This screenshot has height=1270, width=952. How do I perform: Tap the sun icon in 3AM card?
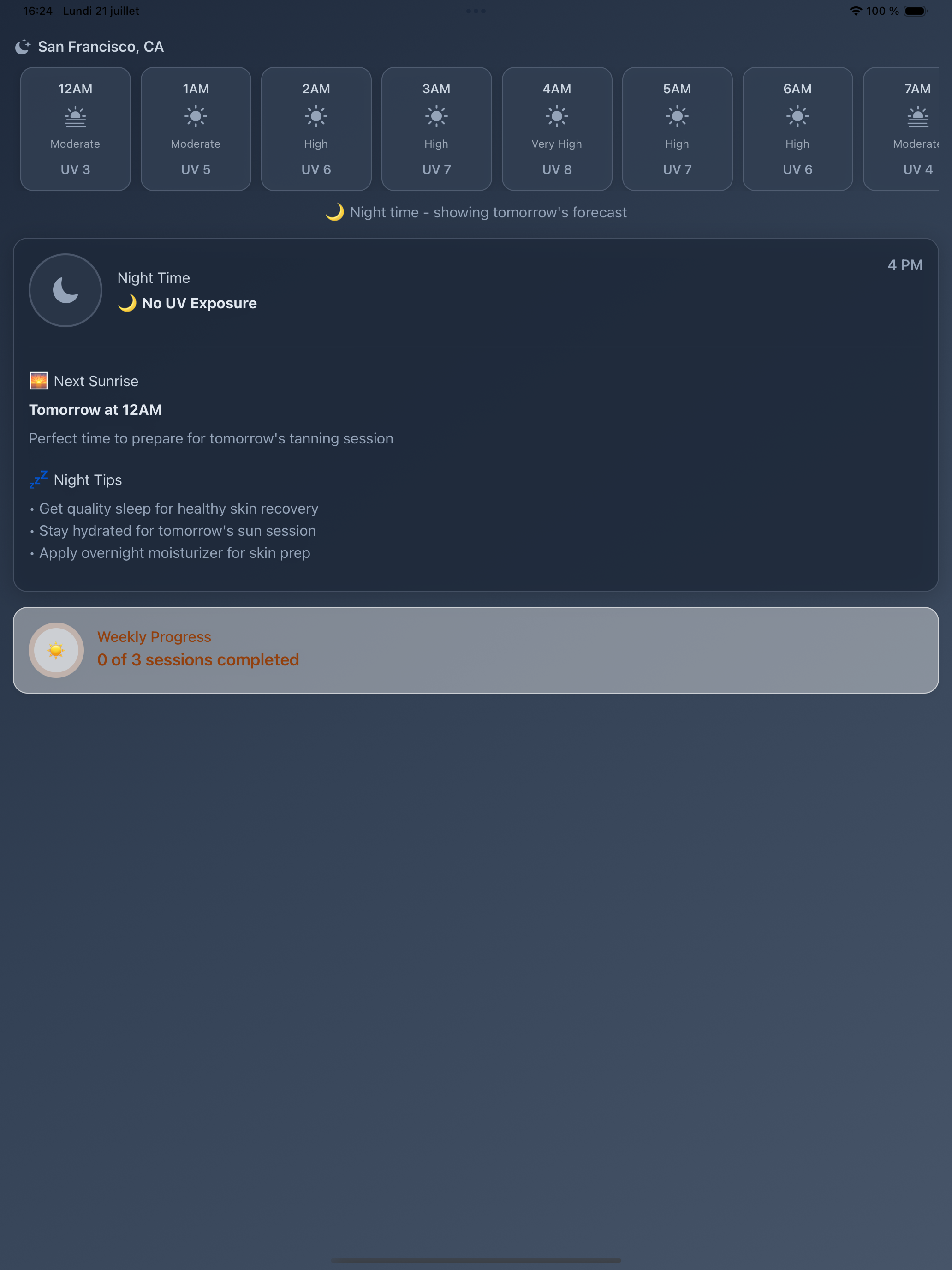pos(437,117)
